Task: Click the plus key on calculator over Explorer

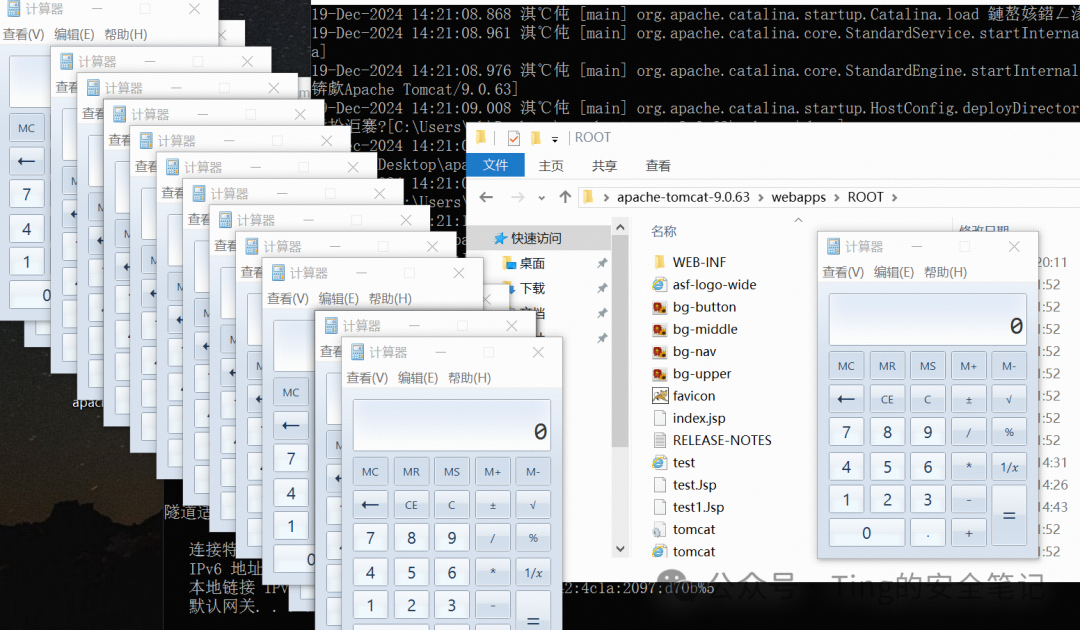Action: point(968,533)
